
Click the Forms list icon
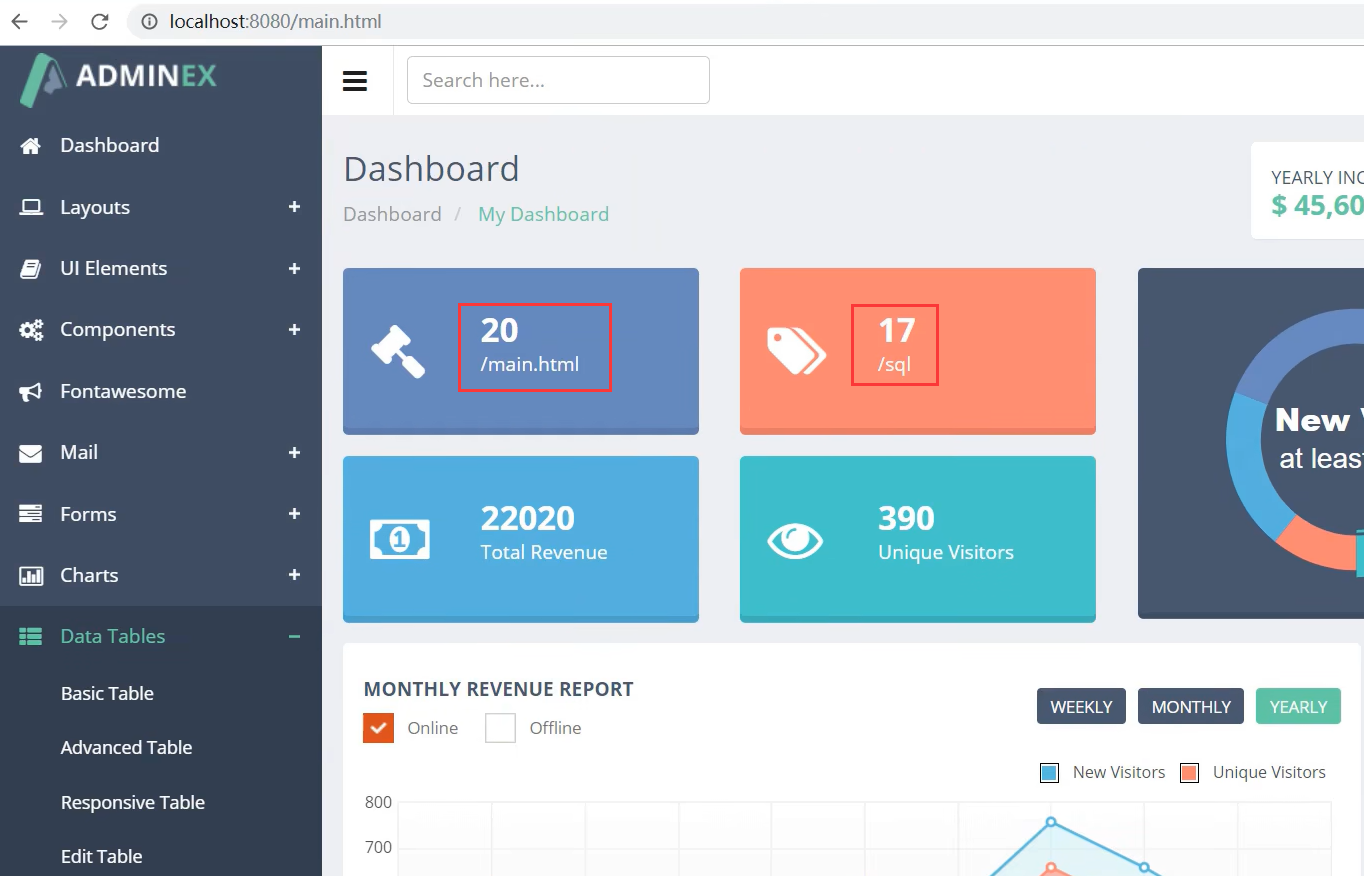pyautogui.click(x=31, y=514)
